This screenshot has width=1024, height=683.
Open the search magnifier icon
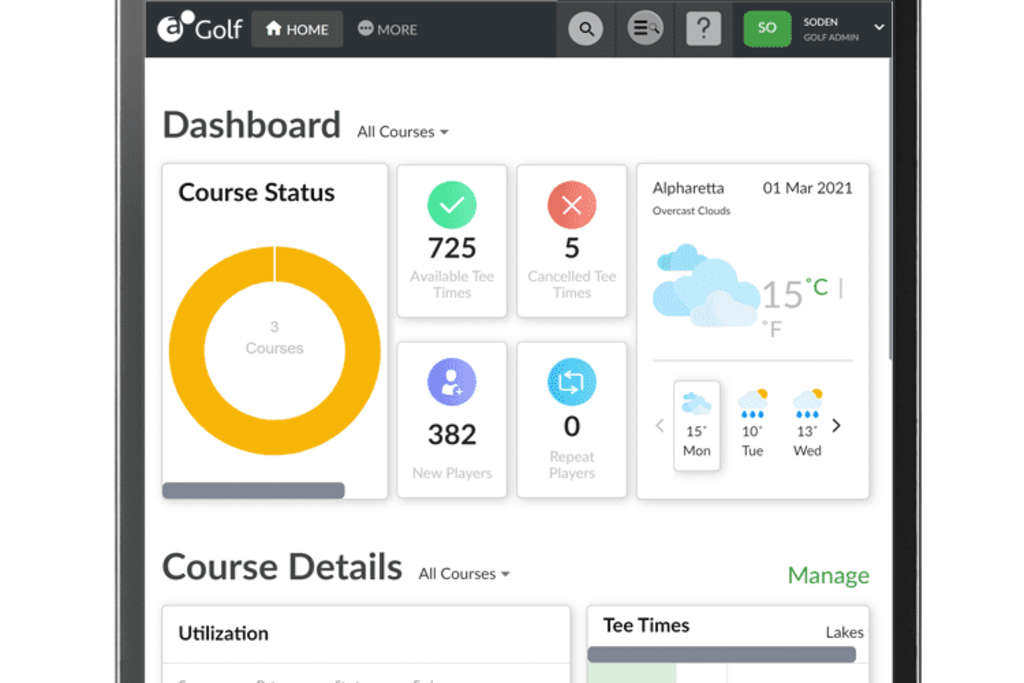(586, 29)
